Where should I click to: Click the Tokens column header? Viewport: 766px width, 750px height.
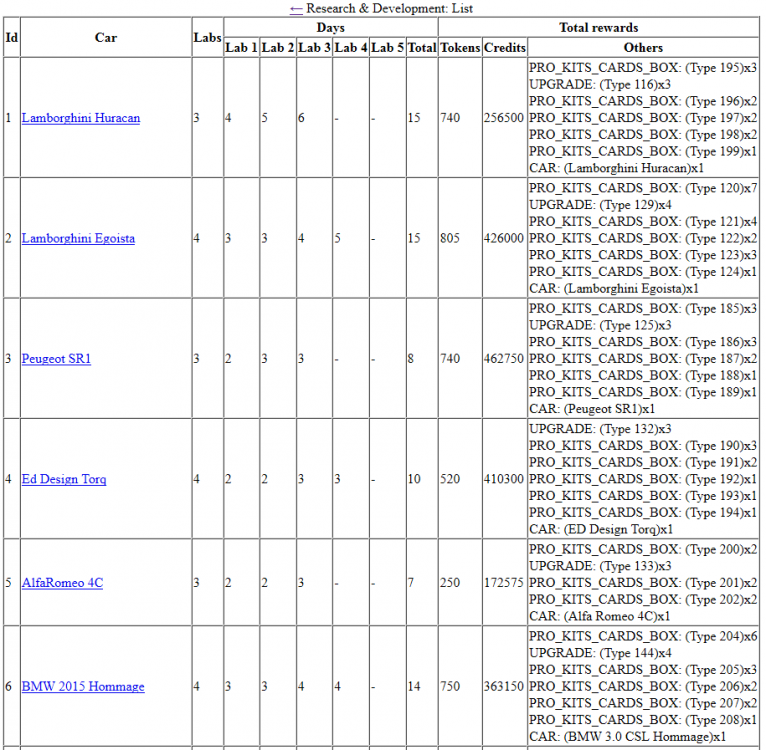tap(460, 47)
